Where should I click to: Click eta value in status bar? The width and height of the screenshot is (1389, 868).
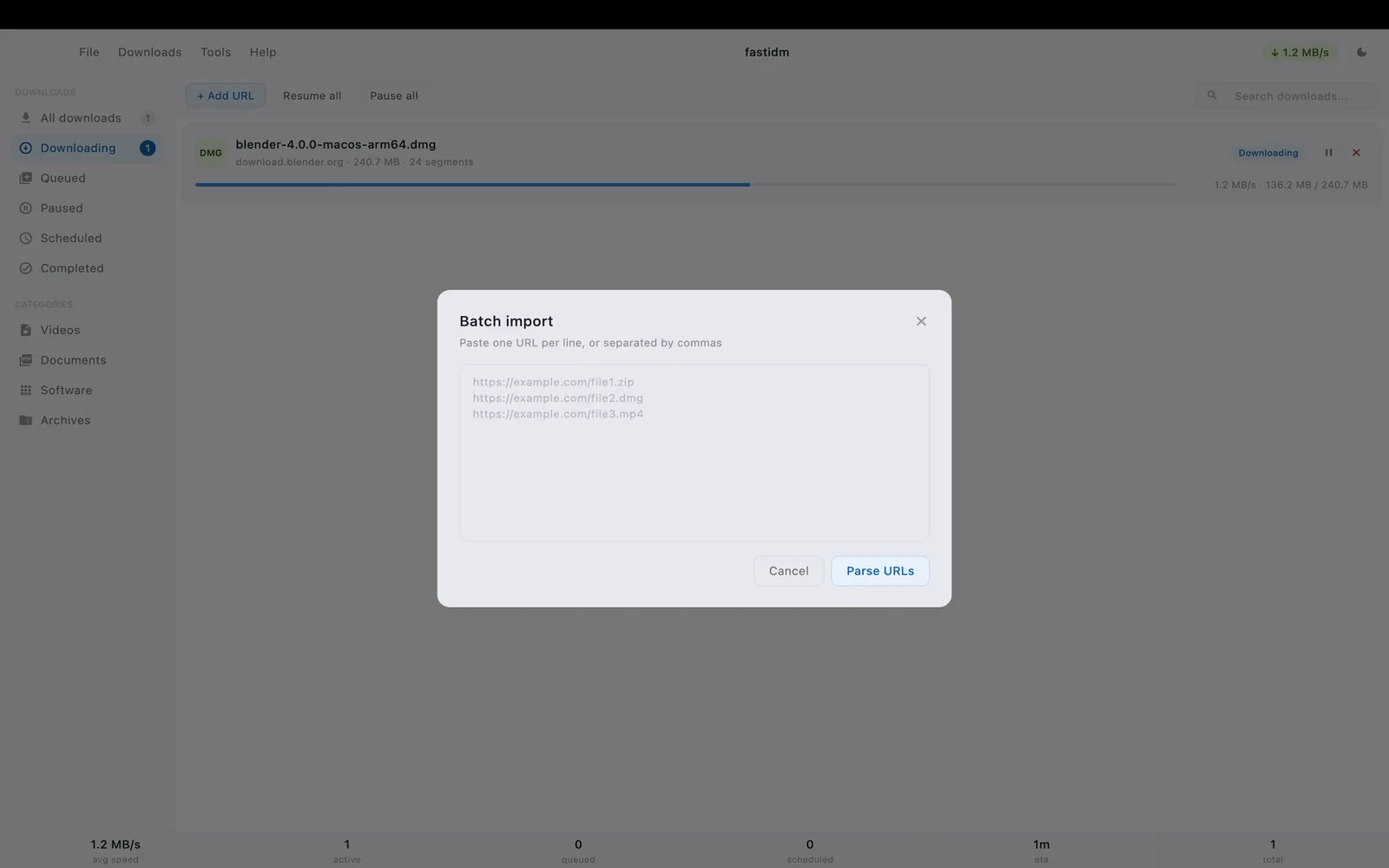click(x=1041, y=850)
